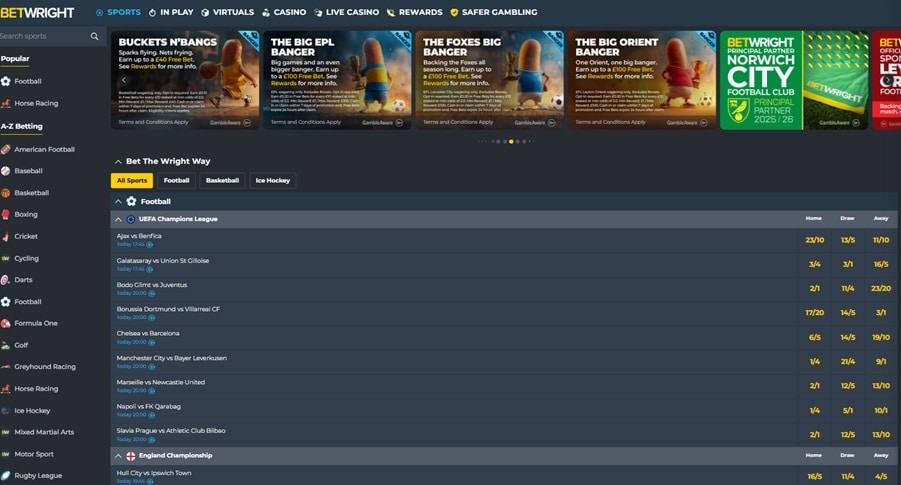Open the Buckets N'Bangs promo banner

[x=185, y=80]
